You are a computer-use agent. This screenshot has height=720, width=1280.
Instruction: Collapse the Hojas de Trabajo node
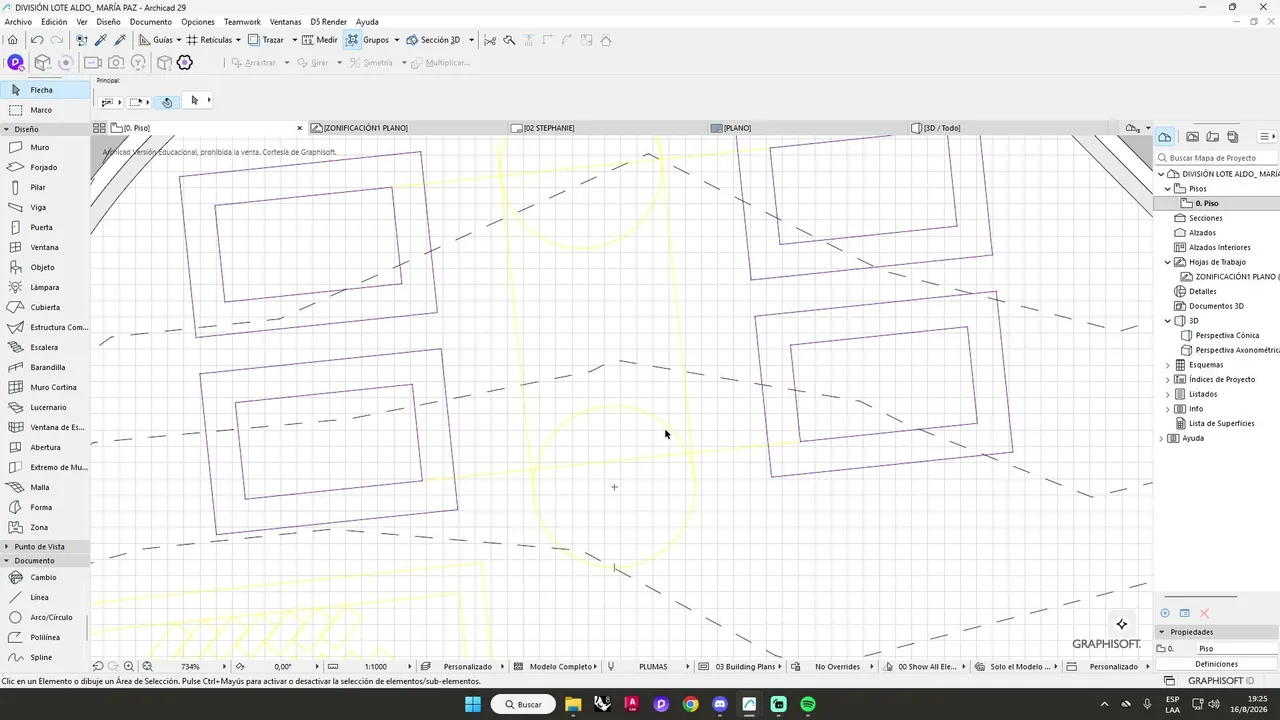click(x=1167, y=262)
